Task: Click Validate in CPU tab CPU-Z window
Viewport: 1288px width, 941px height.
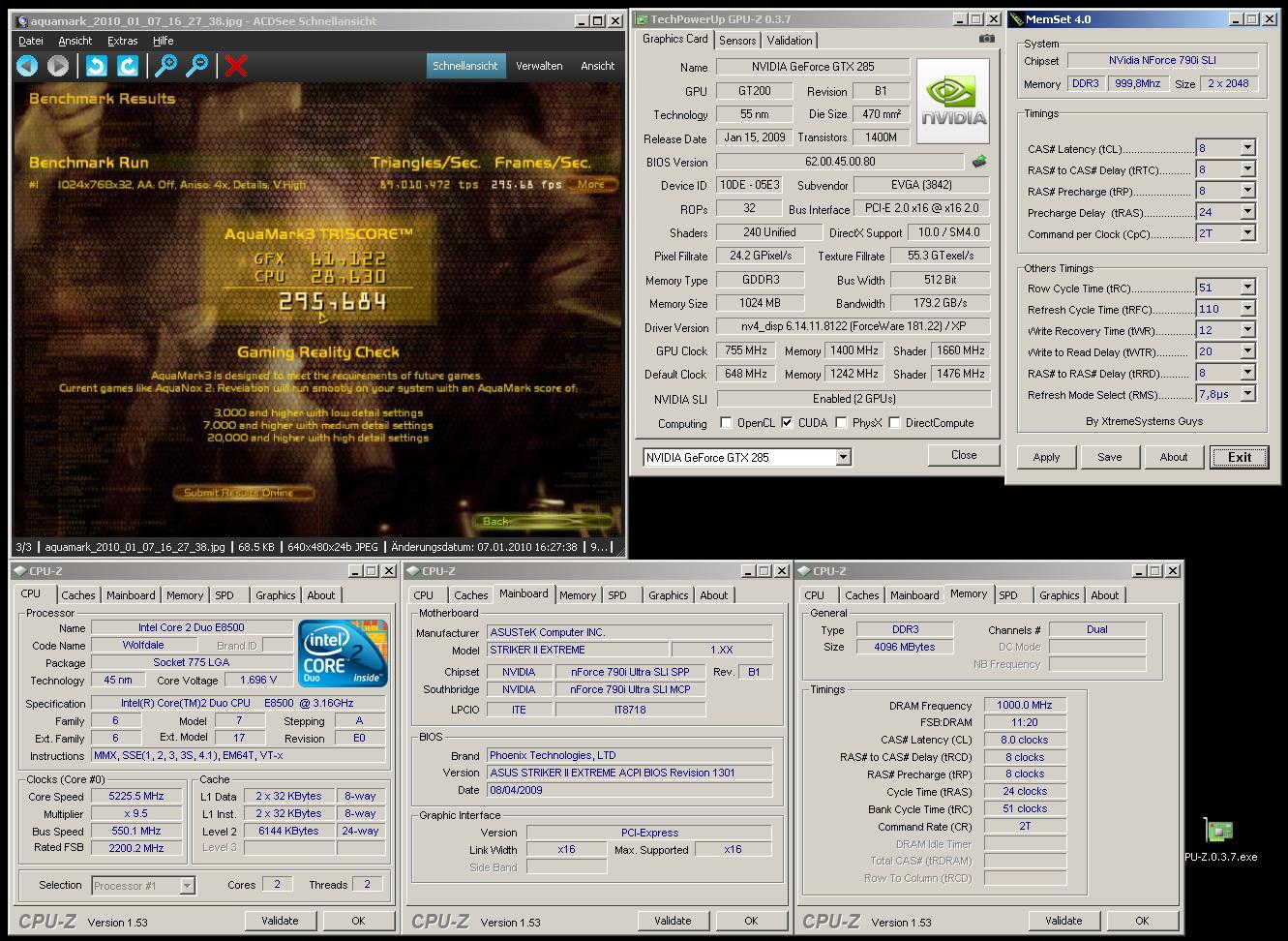Action: (x=280, y=921)
